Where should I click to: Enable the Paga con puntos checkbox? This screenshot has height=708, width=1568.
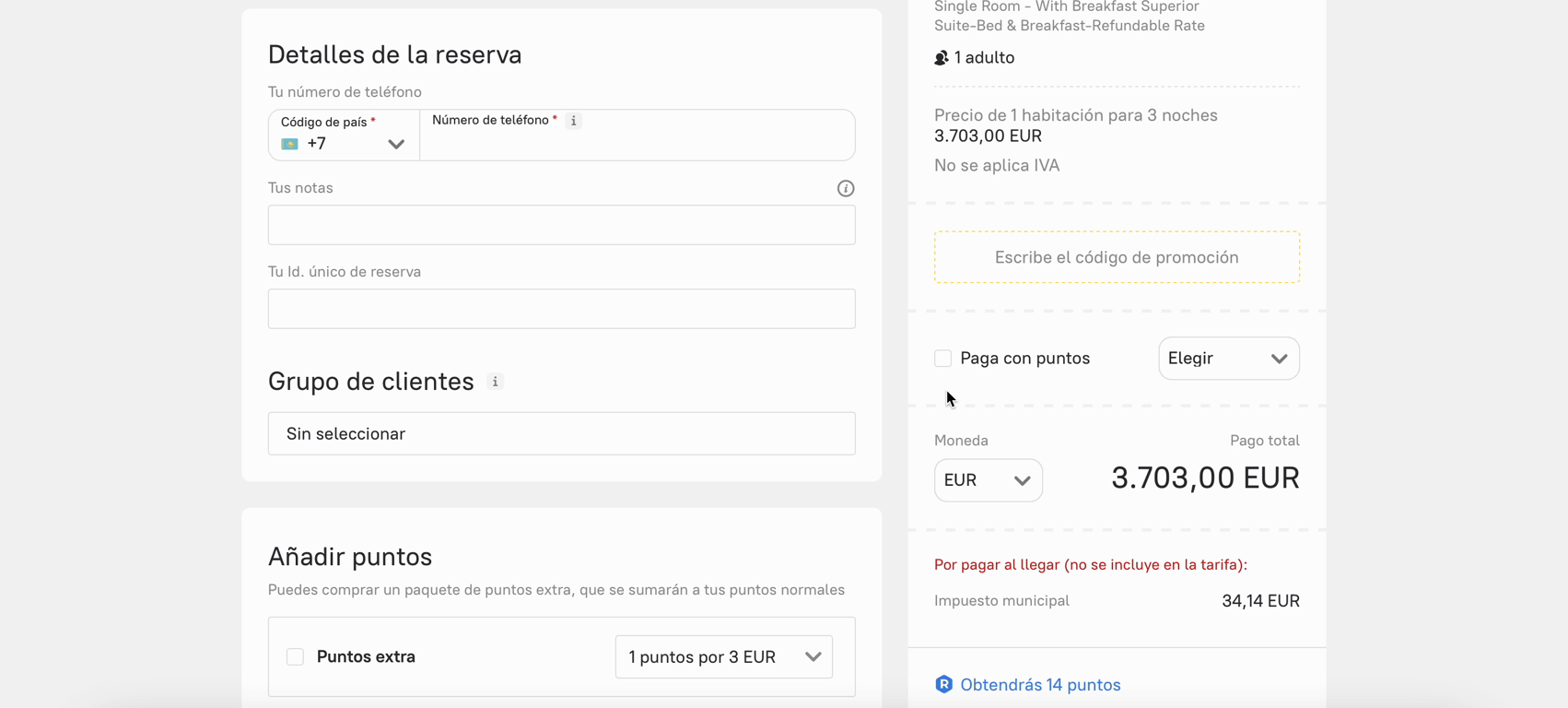point(942,359)
